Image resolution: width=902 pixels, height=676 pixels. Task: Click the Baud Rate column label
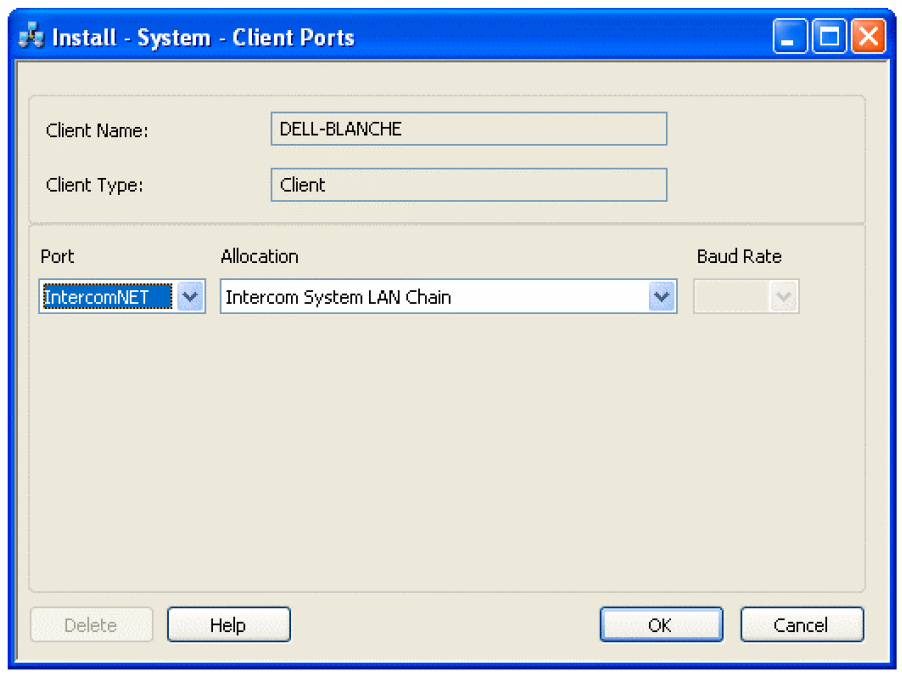739,256
